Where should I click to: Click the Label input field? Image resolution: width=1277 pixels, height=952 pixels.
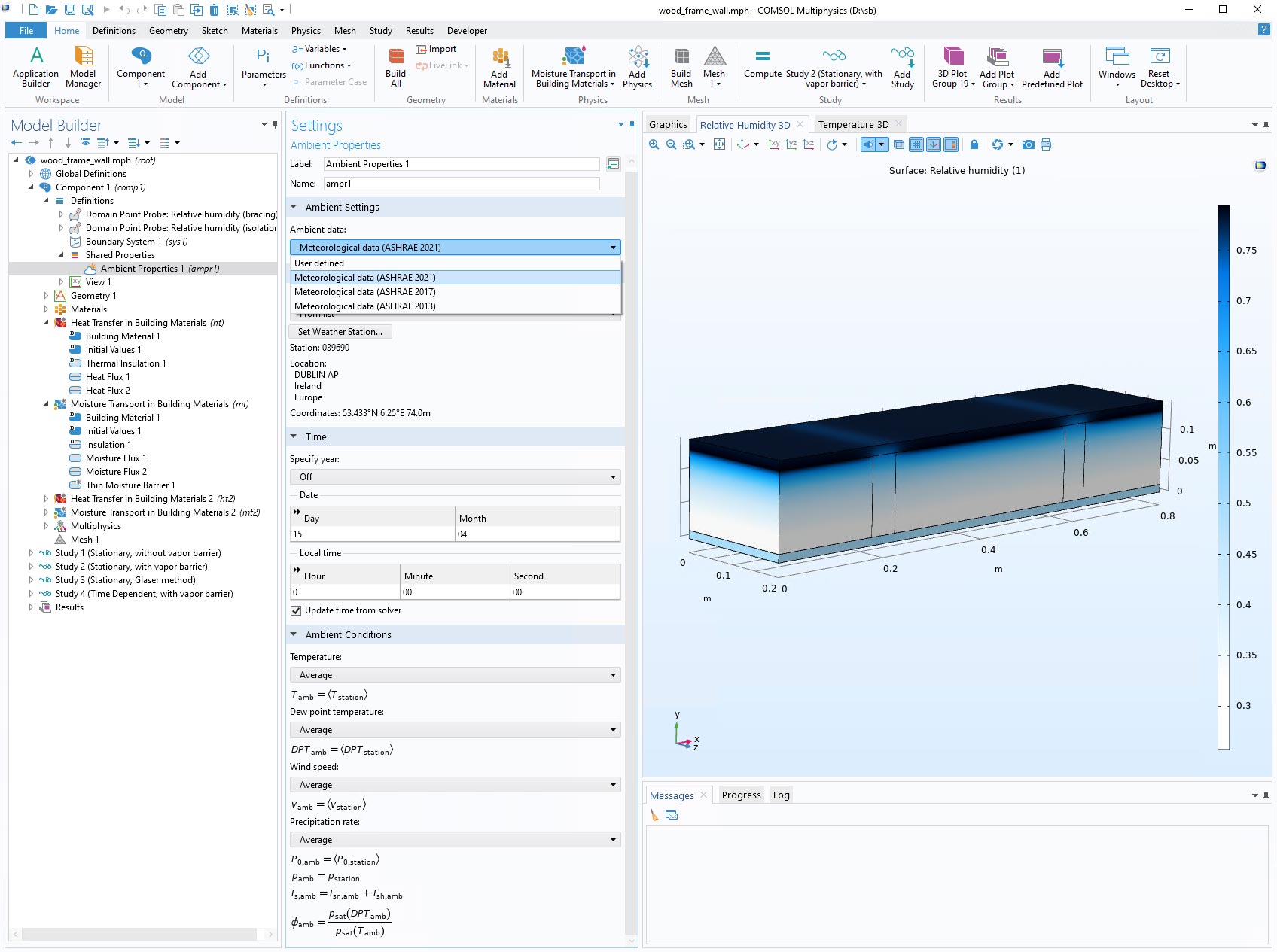tap(462, 164)
